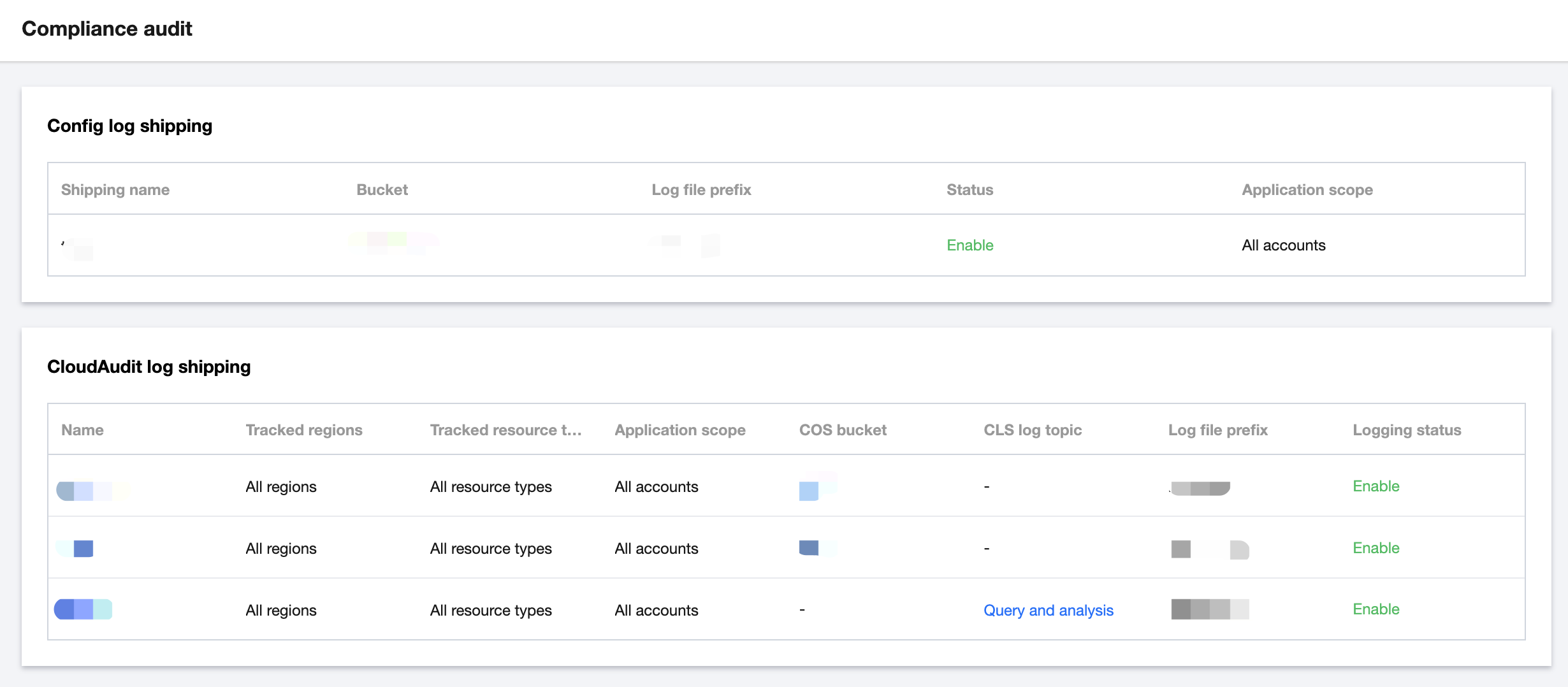Click Log file prefix header in Config log shipping
This screenshot has height=687, width=1568.
701,189
